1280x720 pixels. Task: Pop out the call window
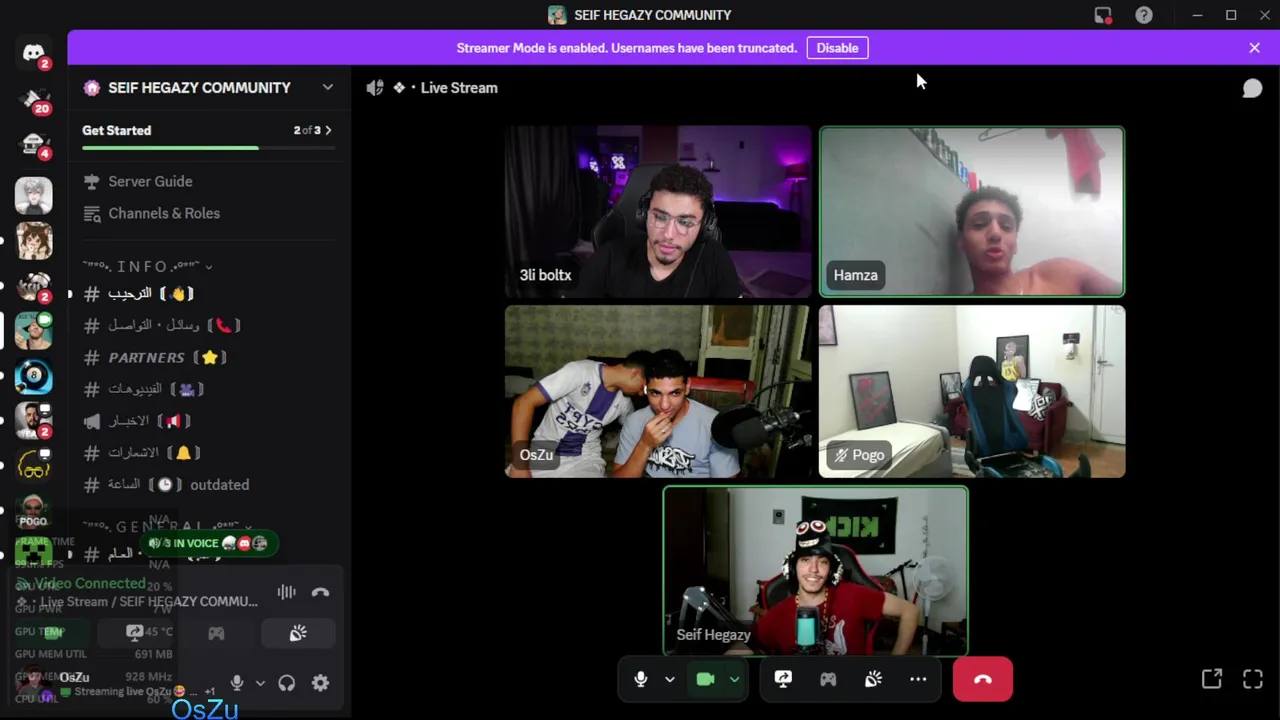tap(1212, 679)
